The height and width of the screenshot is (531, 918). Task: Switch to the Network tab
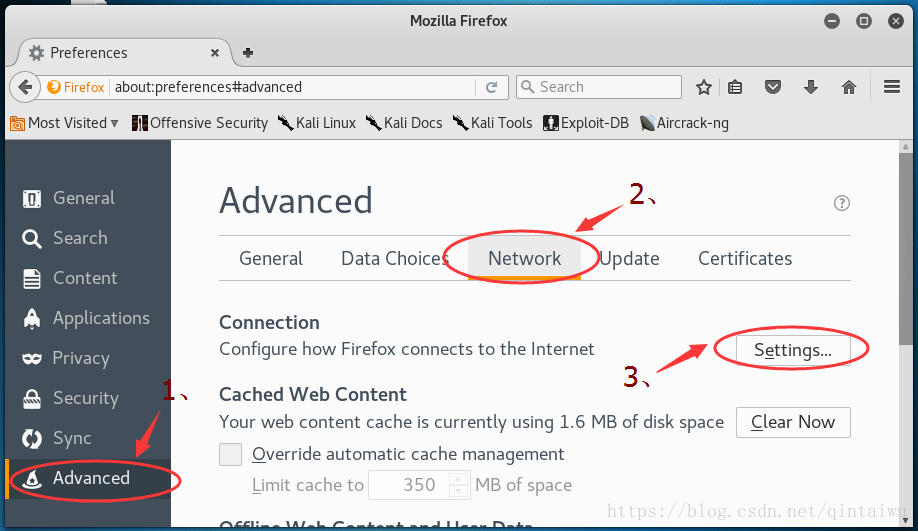(524, 258)
